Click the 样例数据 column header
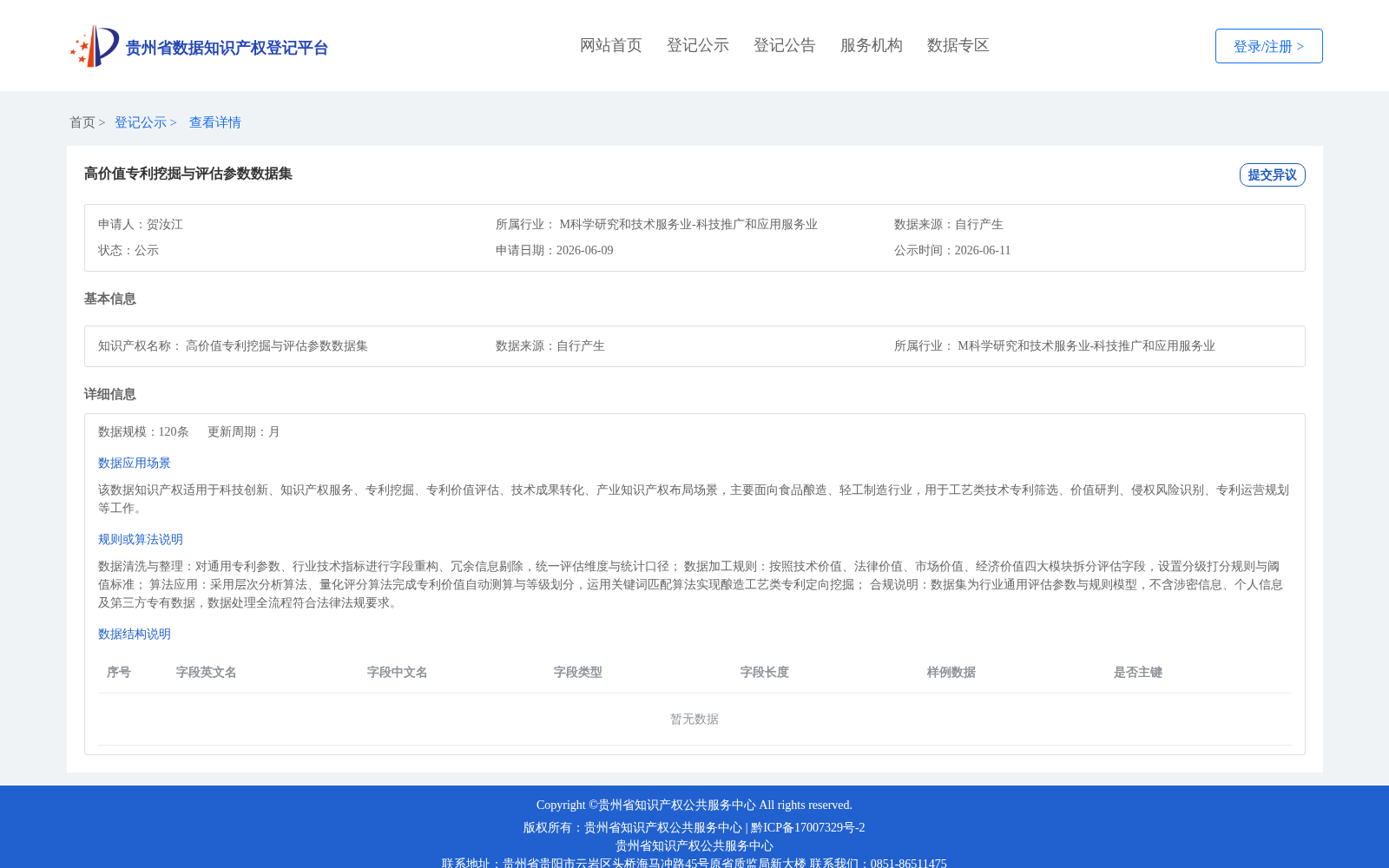The height and width of the screenshot is (868, 1389). tap(951, 672)
